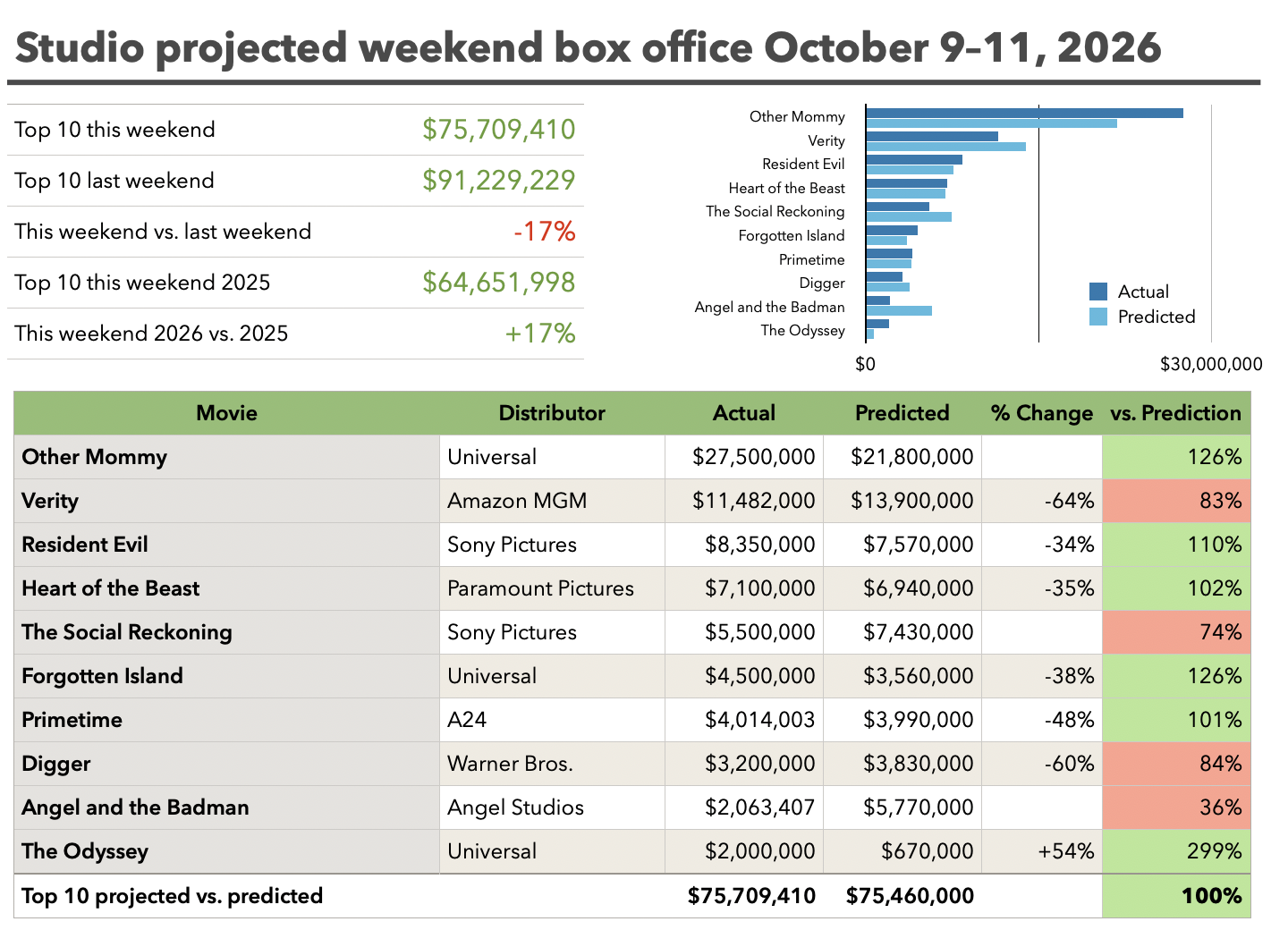Select the Other Mommy movie cell
Screen dimensions: 1288x930
click(x=226, y=457)
